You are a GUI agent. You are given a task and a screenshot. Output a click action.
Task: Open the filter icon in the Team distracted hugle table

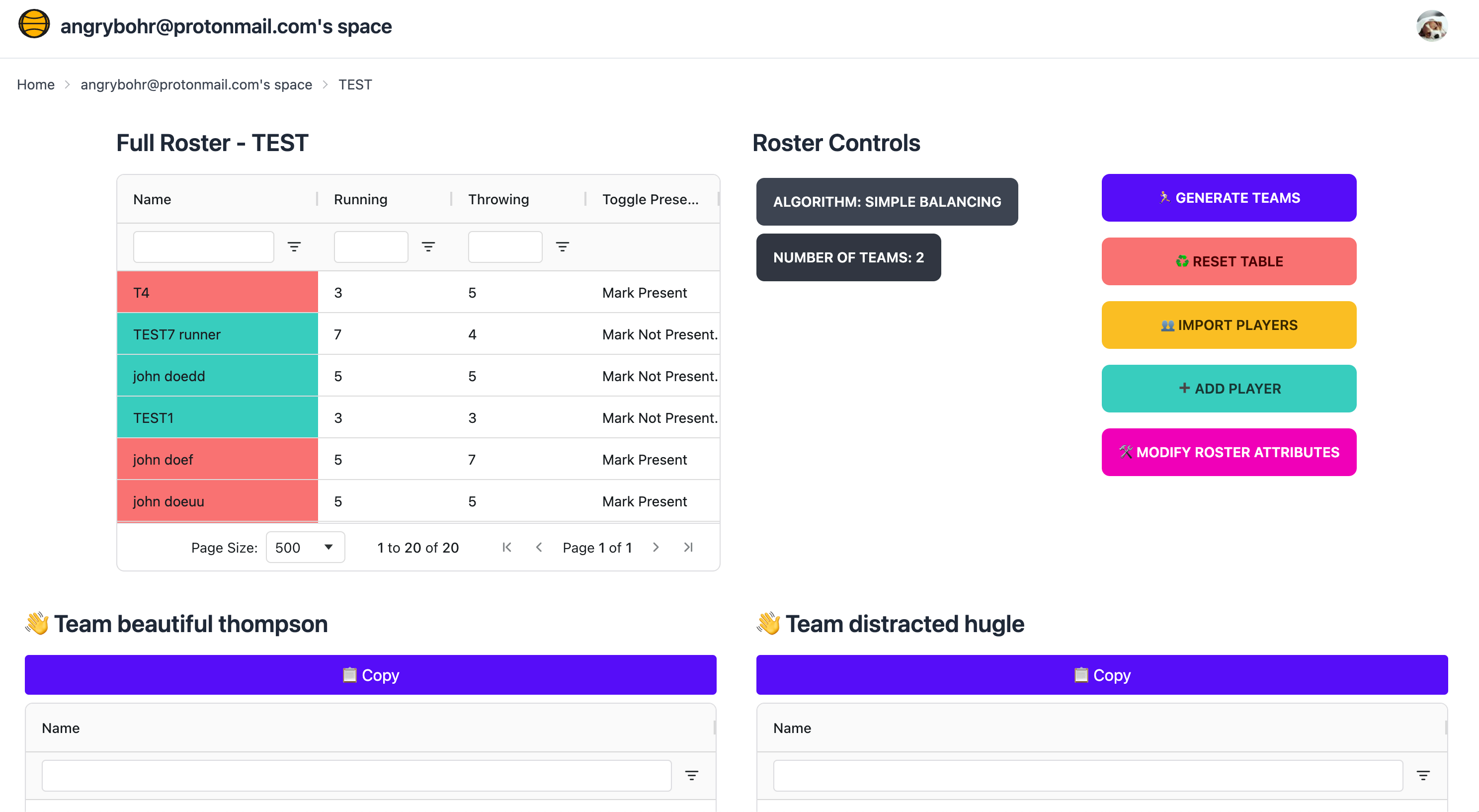1423,776
